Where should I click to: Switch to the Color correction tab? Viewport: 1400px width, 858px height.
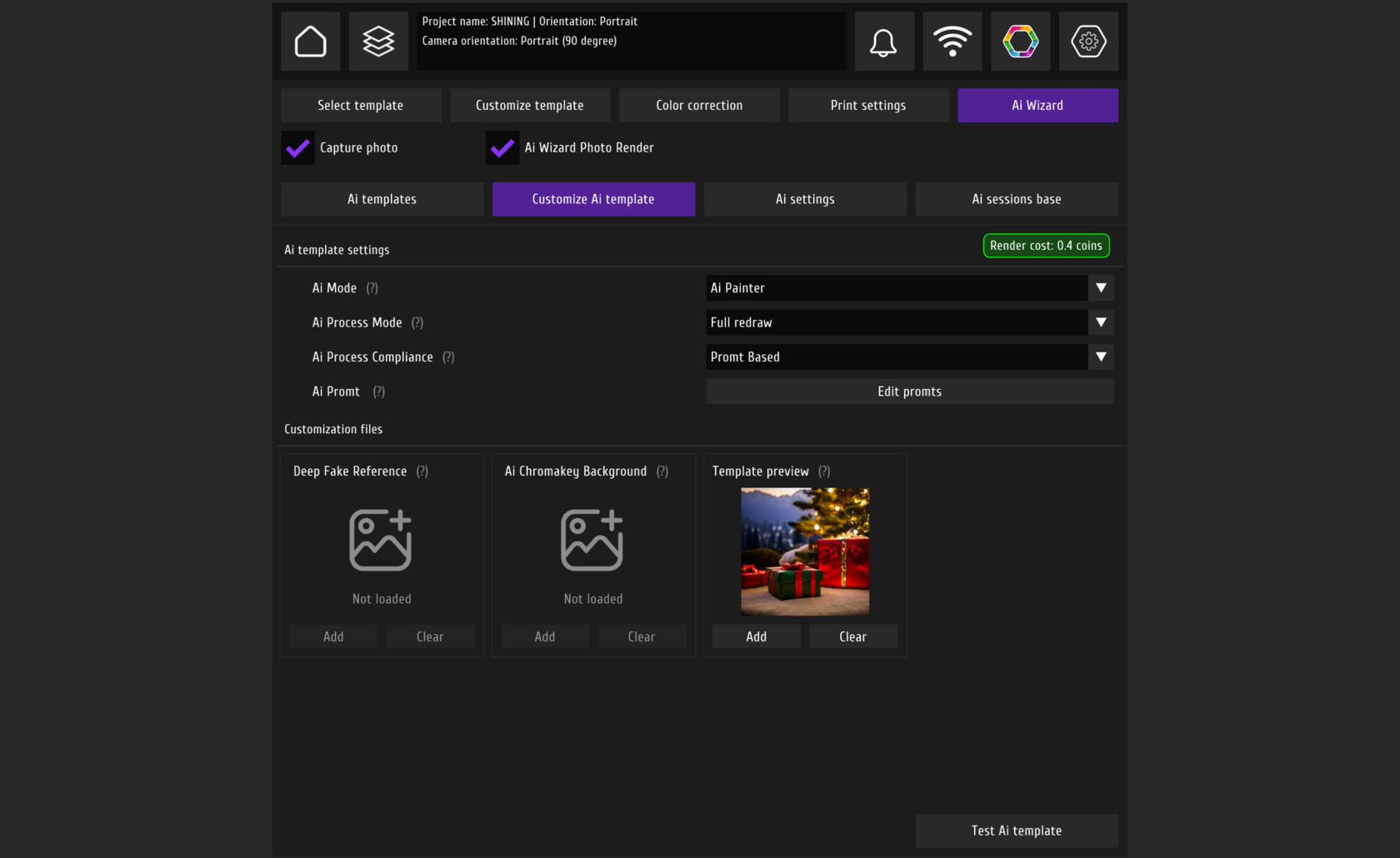tap(699, 106)
